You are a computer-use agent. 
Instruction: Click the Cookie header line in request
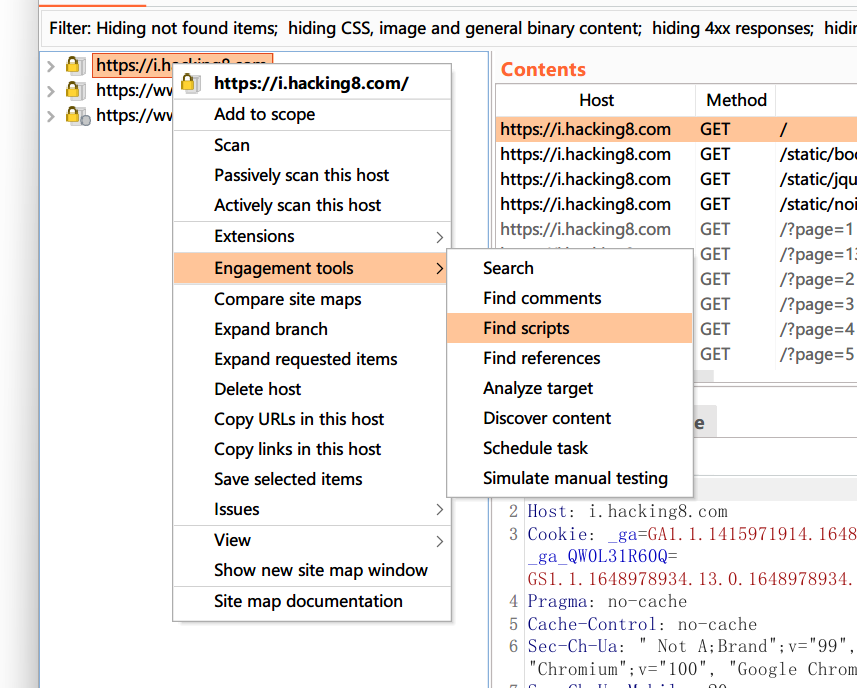pyautogui.click(x=692, y=534)
